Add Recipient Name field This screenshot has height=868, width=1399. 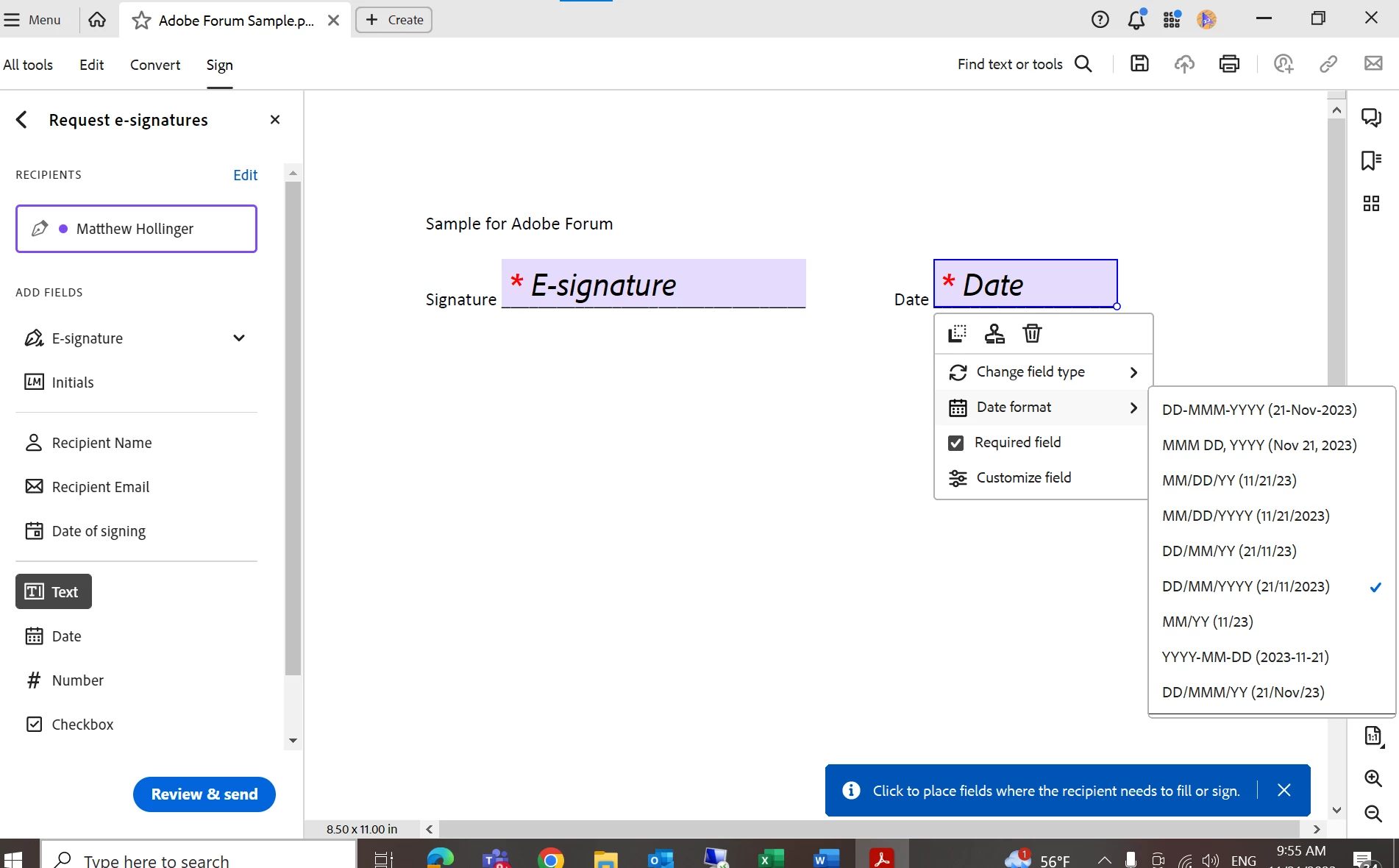tap(88, 443)
